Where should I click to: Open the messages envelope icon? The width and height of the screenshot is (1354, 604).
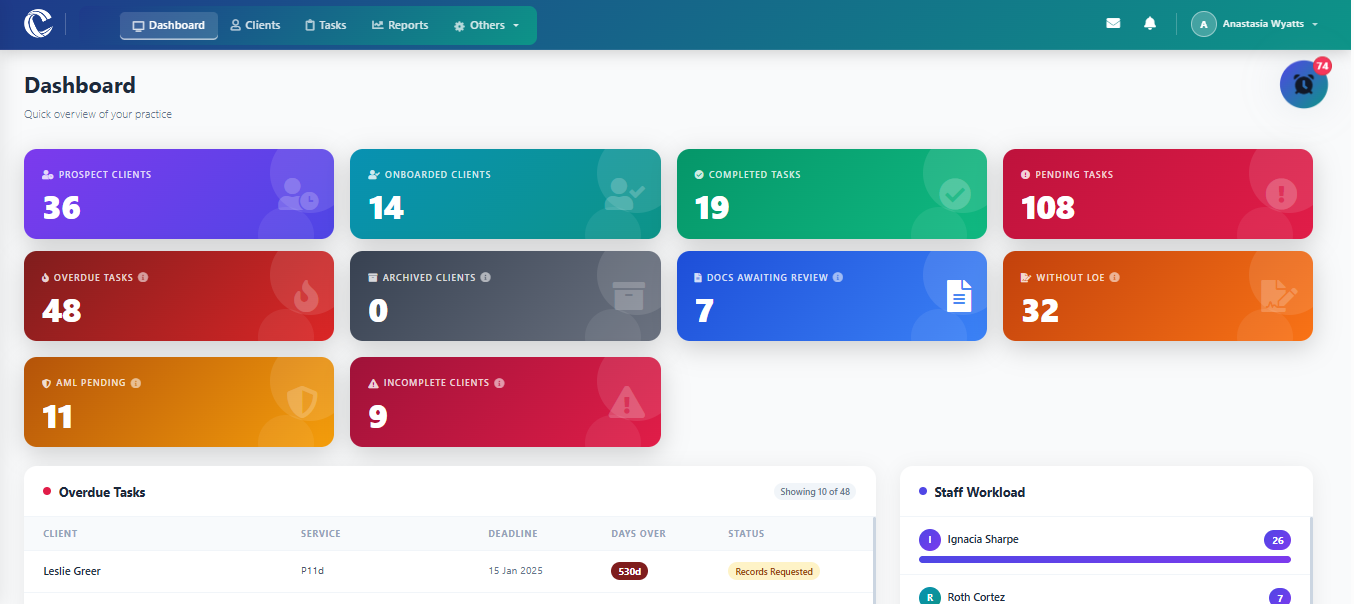[x=1113, y=24]
